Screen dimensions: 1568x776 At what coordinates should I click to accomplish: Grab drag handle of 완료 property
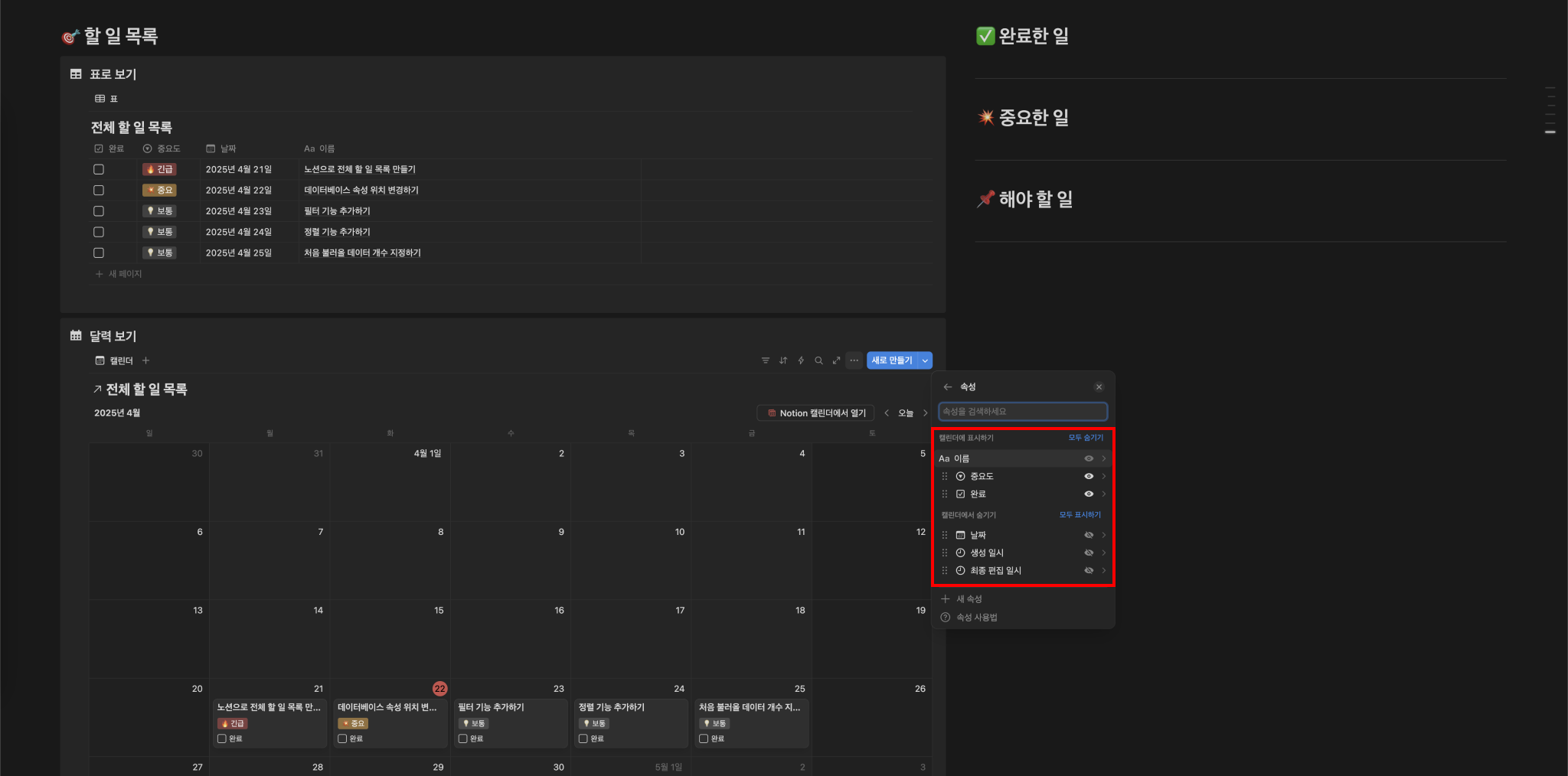pyautogui.click(x=945, y=494)
